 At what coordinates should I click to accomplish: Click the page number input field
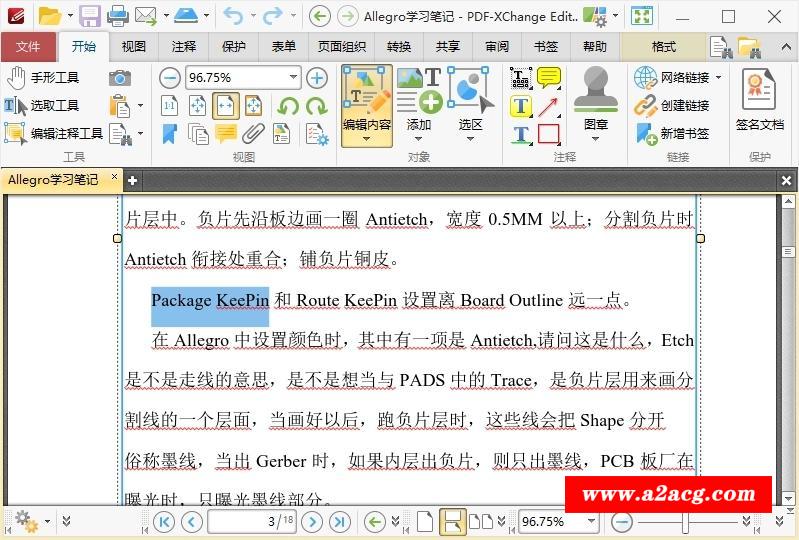click(x=252, y=521)
